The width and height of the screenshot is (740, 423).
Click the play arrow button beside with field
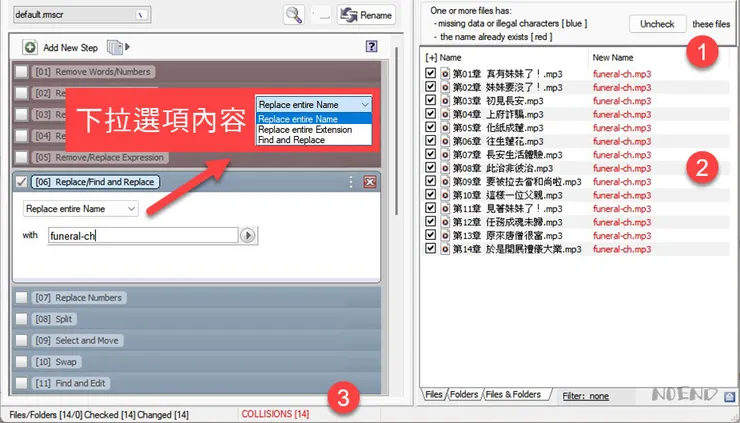coord(248,235)
